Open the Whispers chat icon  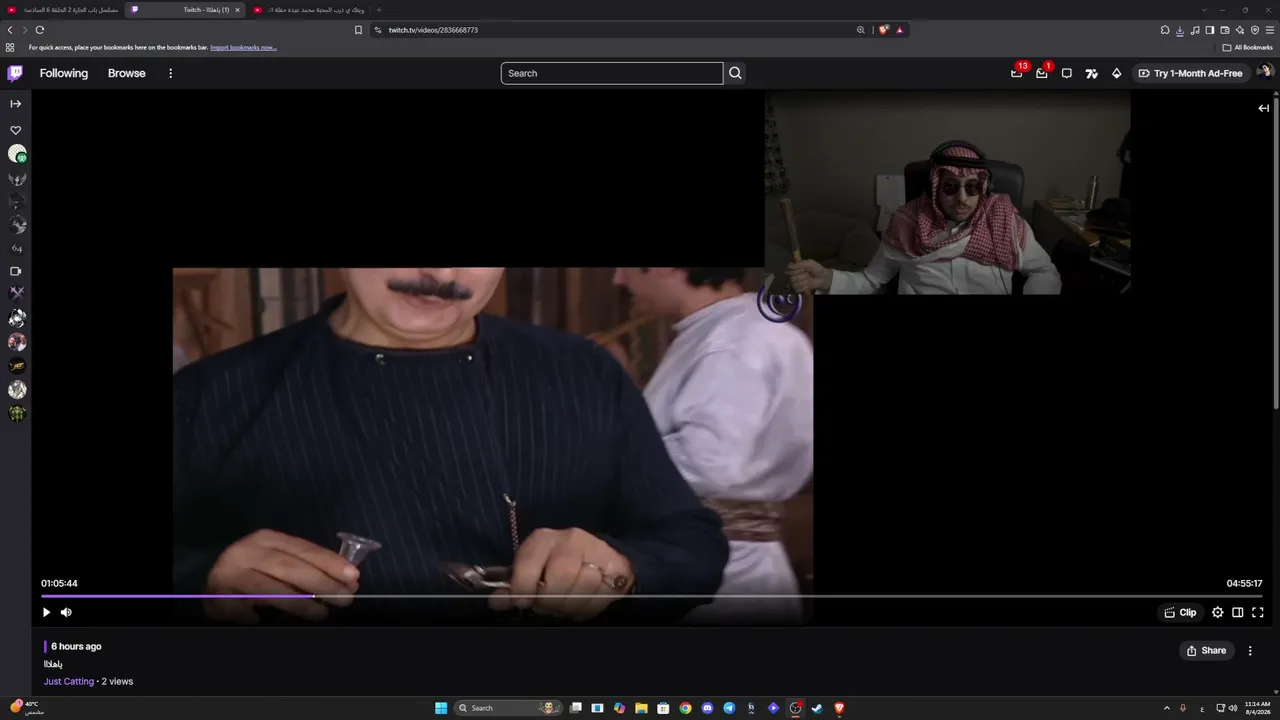1067,73
